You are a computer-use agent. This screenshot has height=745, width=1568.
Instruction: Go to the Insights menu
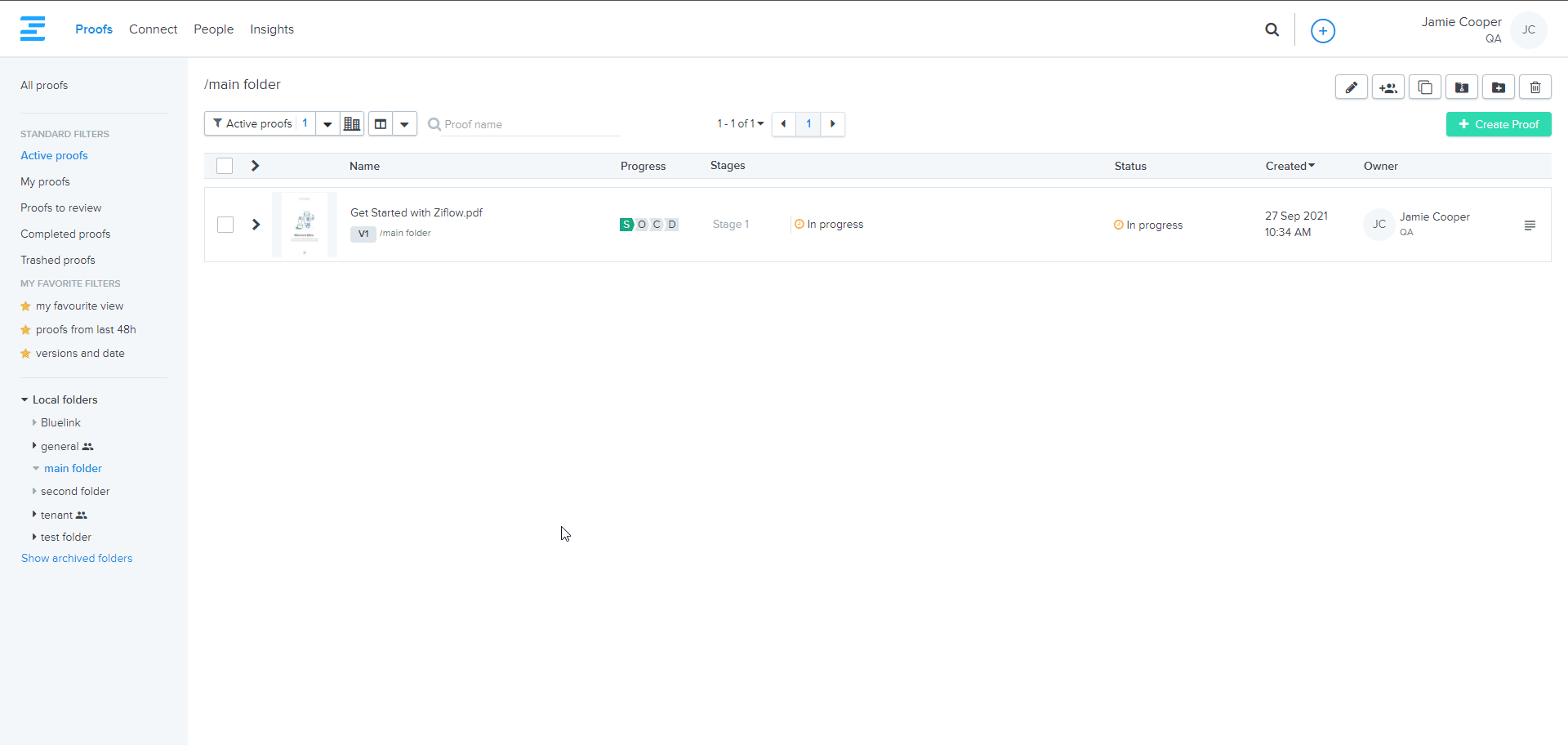coord(271,29)
